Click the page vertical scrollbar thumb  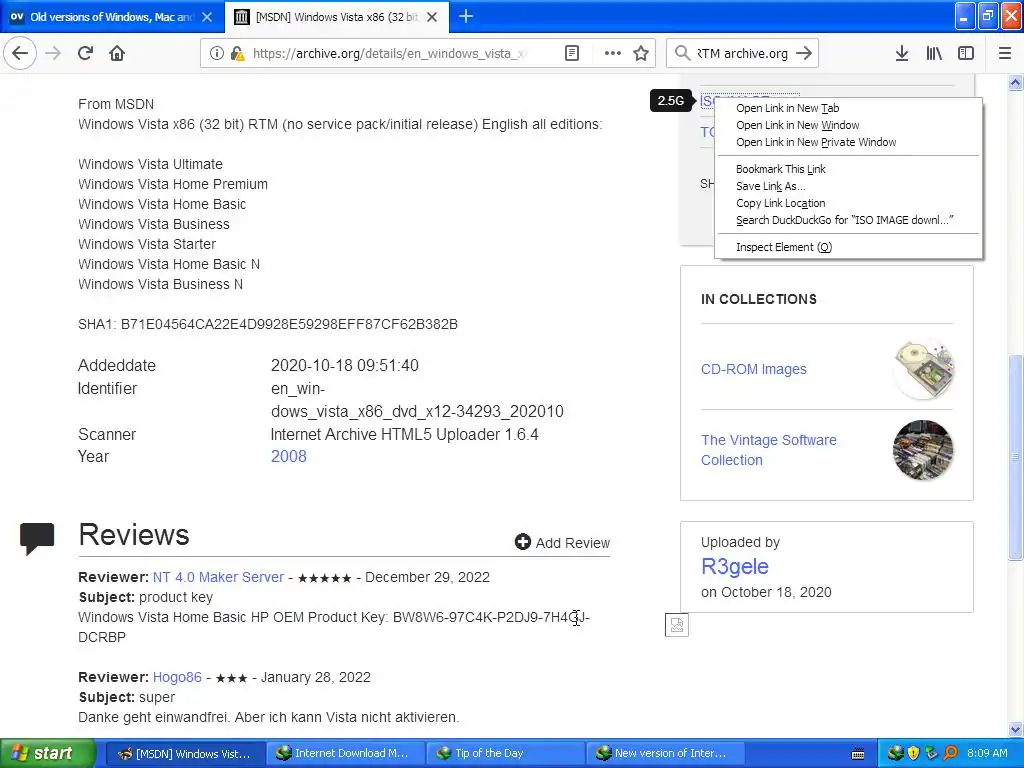(1015, 457)
